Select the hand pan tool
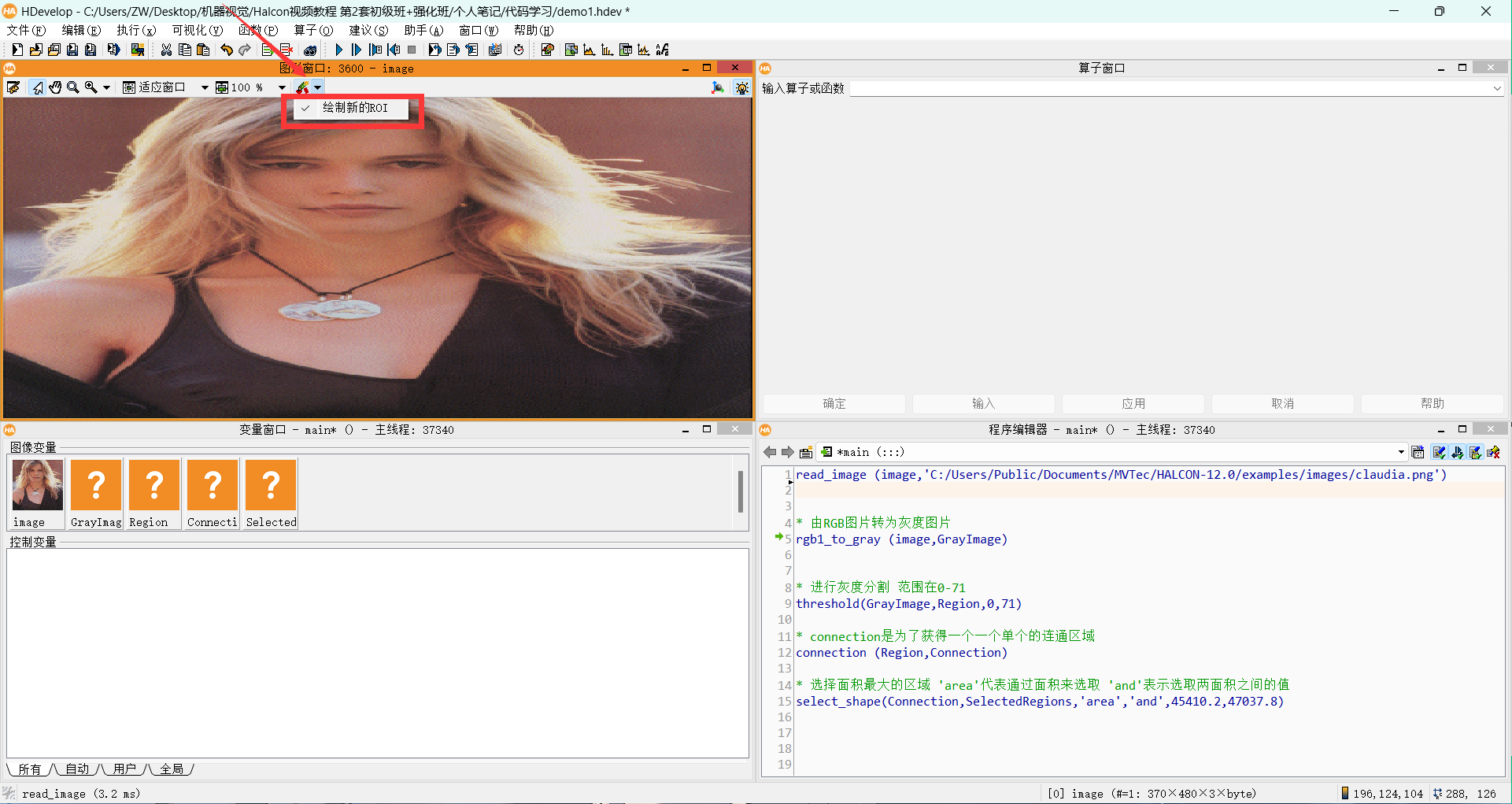 pyautogui.click(x=55, y=87)
